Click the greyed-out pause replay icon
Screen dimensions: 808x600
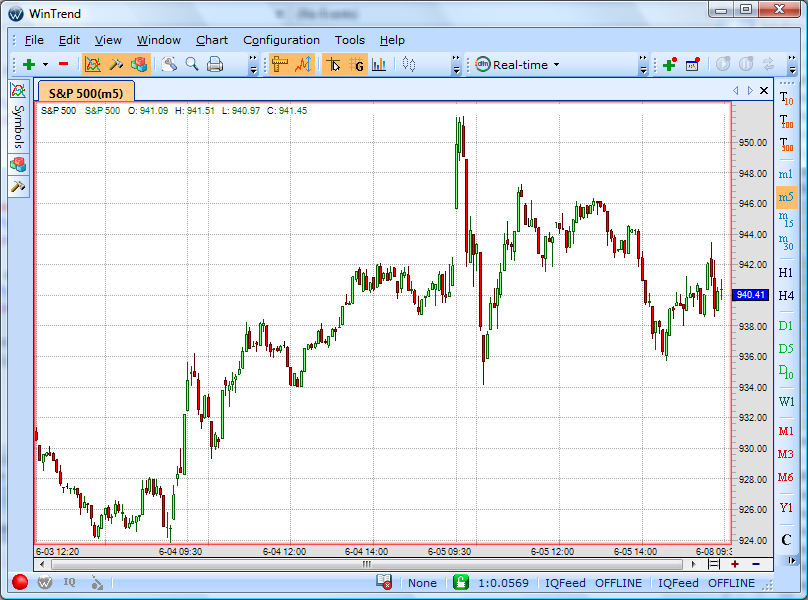[x=746, y=64]
